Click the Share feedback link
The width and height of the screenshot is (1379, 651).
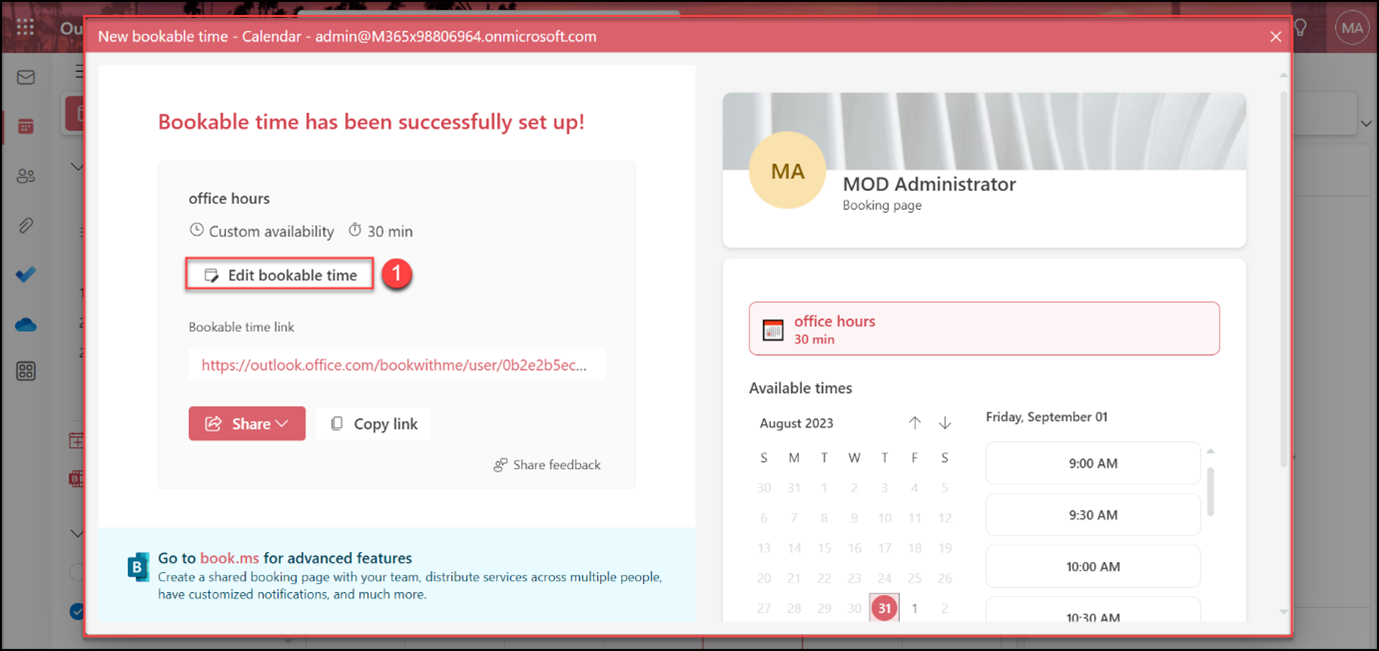click(547, 465)
